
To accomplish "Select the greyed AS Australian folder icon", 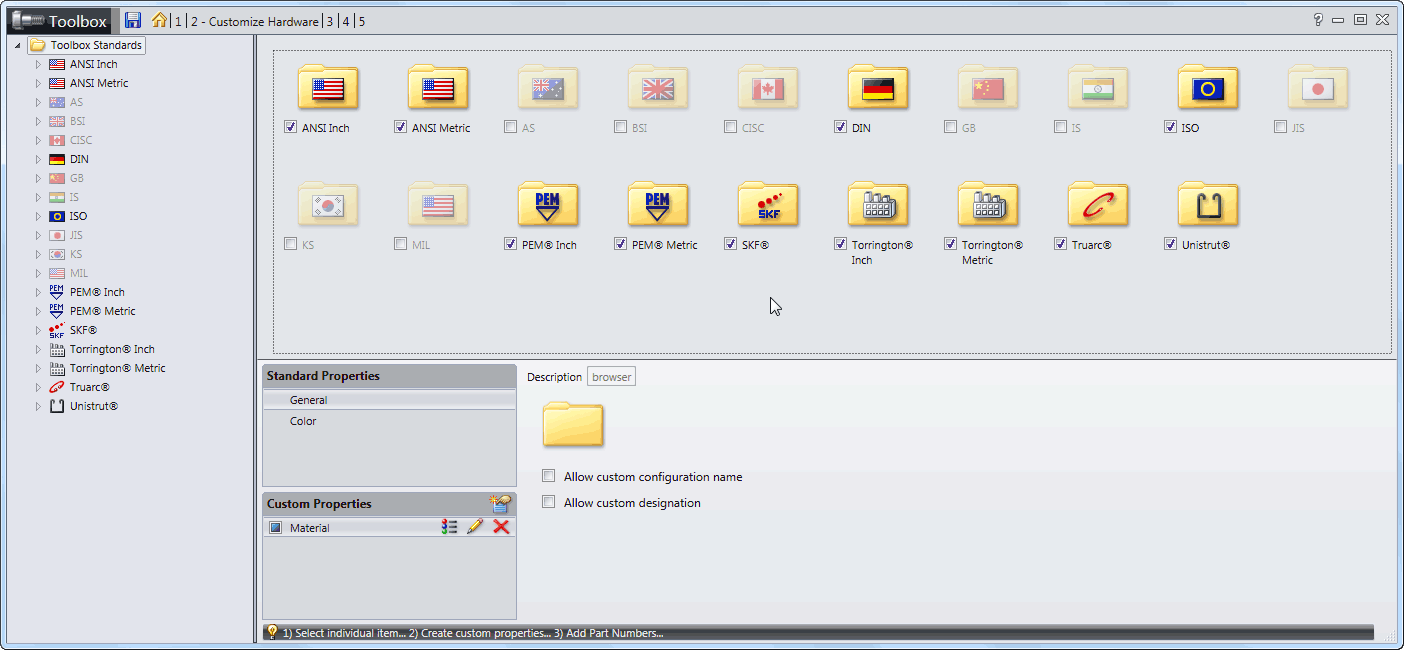I will click(x=548, y=88).
